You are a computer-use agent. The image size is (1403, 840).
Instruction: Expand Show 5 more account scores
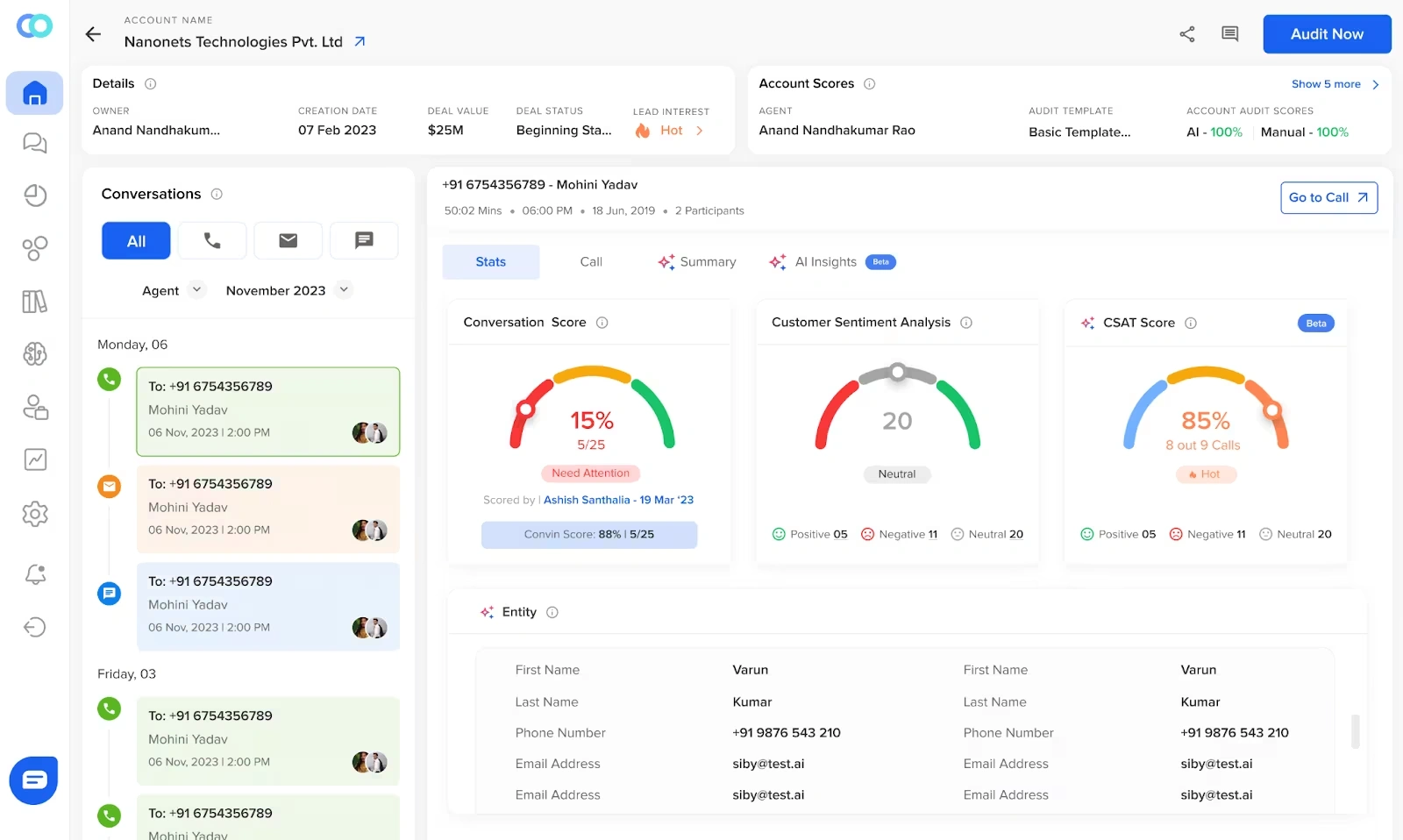coord(1335,84)
